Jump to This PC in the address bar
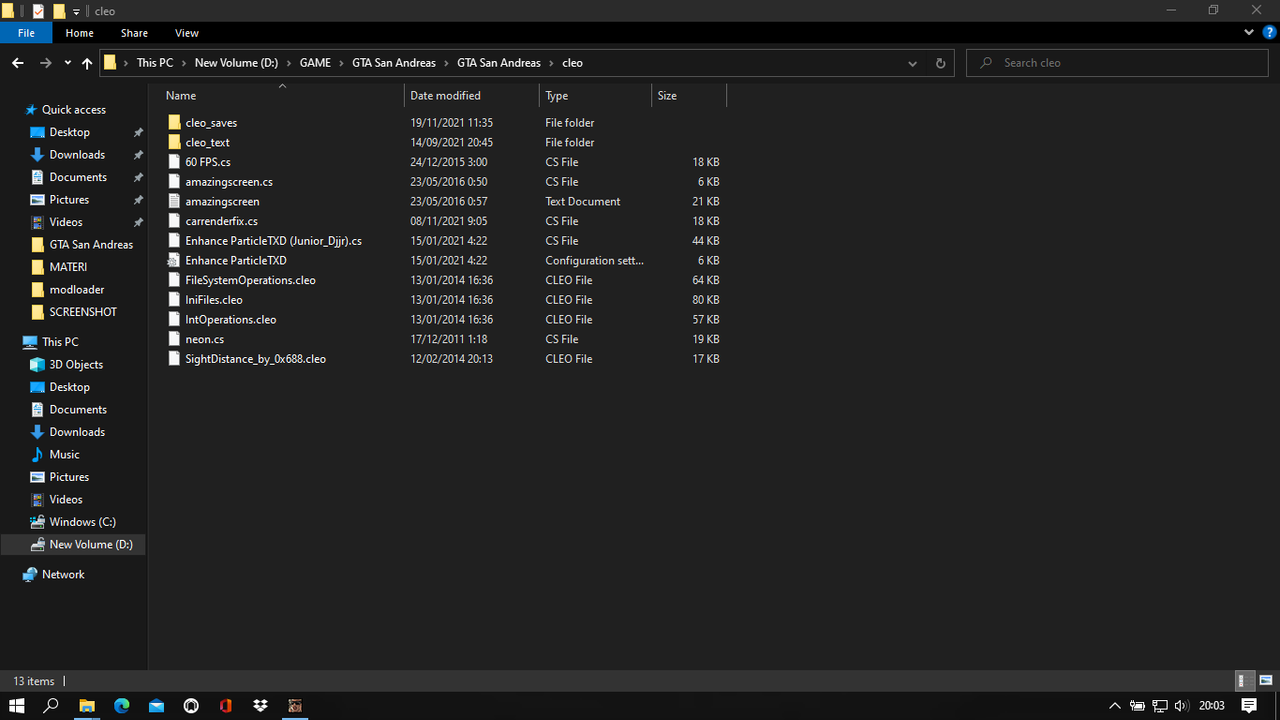The image size is (1280, 720). pos(155,63)
